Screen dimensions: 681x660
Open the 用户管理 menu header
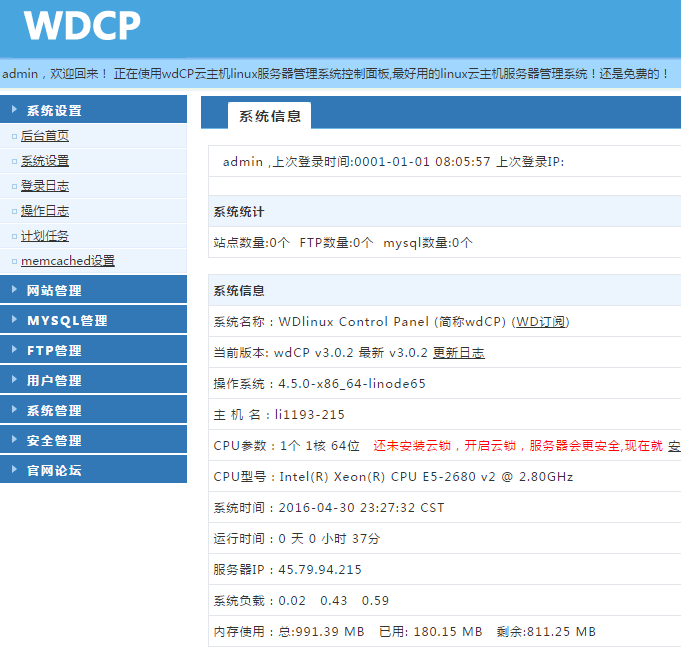[93, 380]
